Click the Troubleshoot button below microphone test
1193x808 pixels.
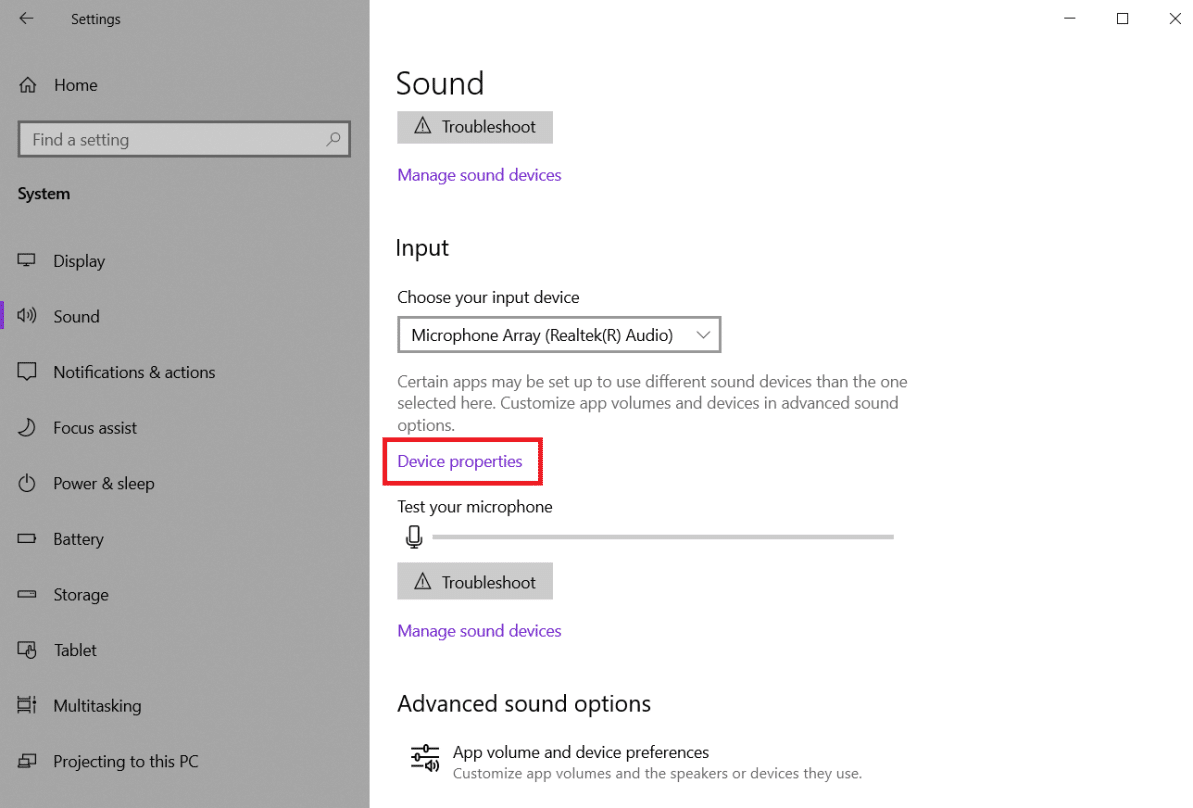coord(475,582)
